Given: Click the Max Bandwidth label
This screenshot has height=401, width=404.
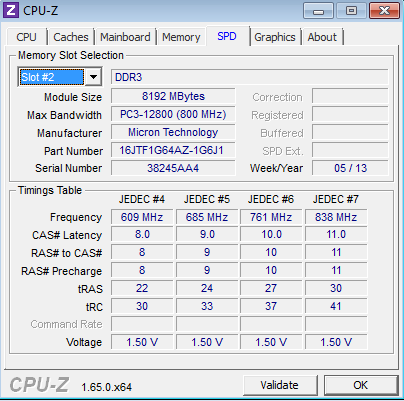Looking at the screenshot, I should coord(64,115).
